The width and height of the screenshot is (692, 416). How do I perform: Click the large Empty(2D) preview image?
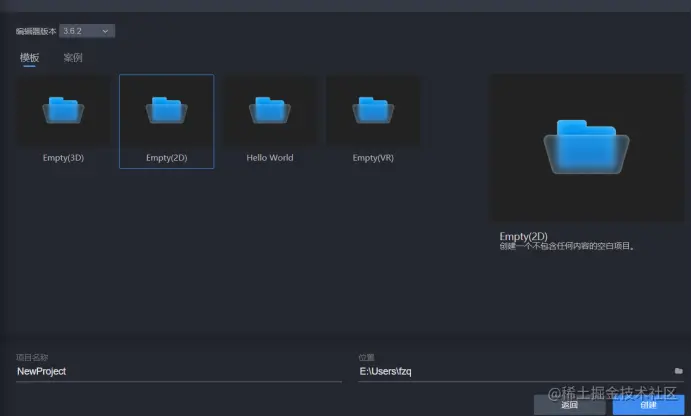click(x=588, y=148)
